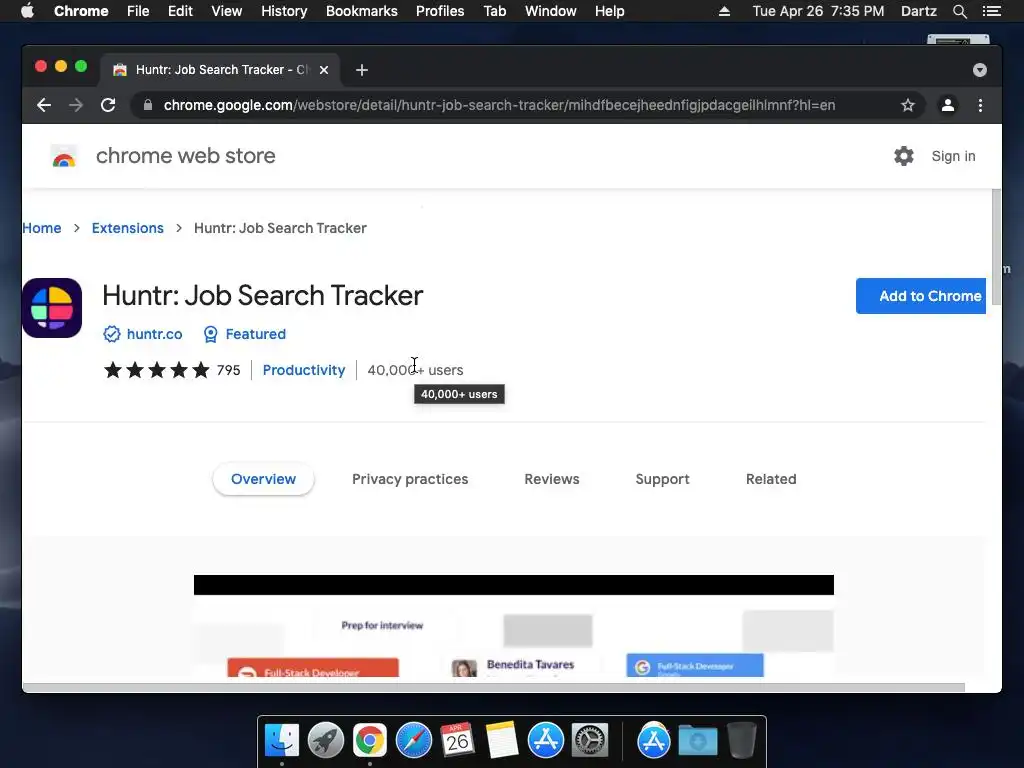This screenshot has height=768, width=1024.
Task: Open System Preferences from the dock
Action: [590, 741]
